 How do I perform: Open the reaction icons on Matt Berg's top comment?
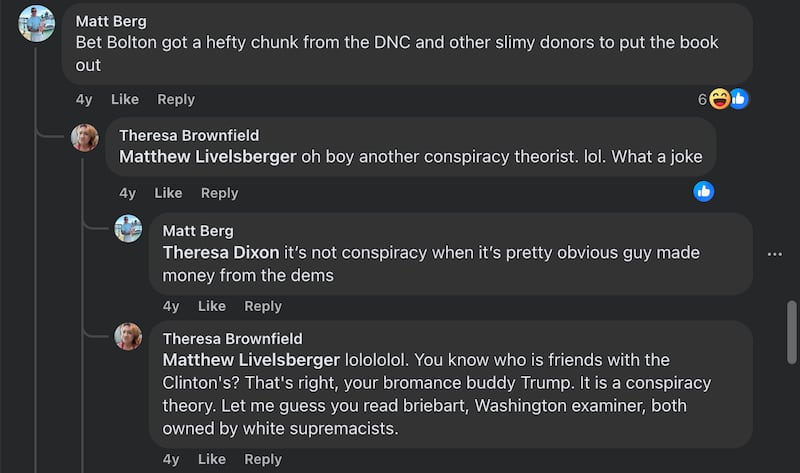click(728, 99)
